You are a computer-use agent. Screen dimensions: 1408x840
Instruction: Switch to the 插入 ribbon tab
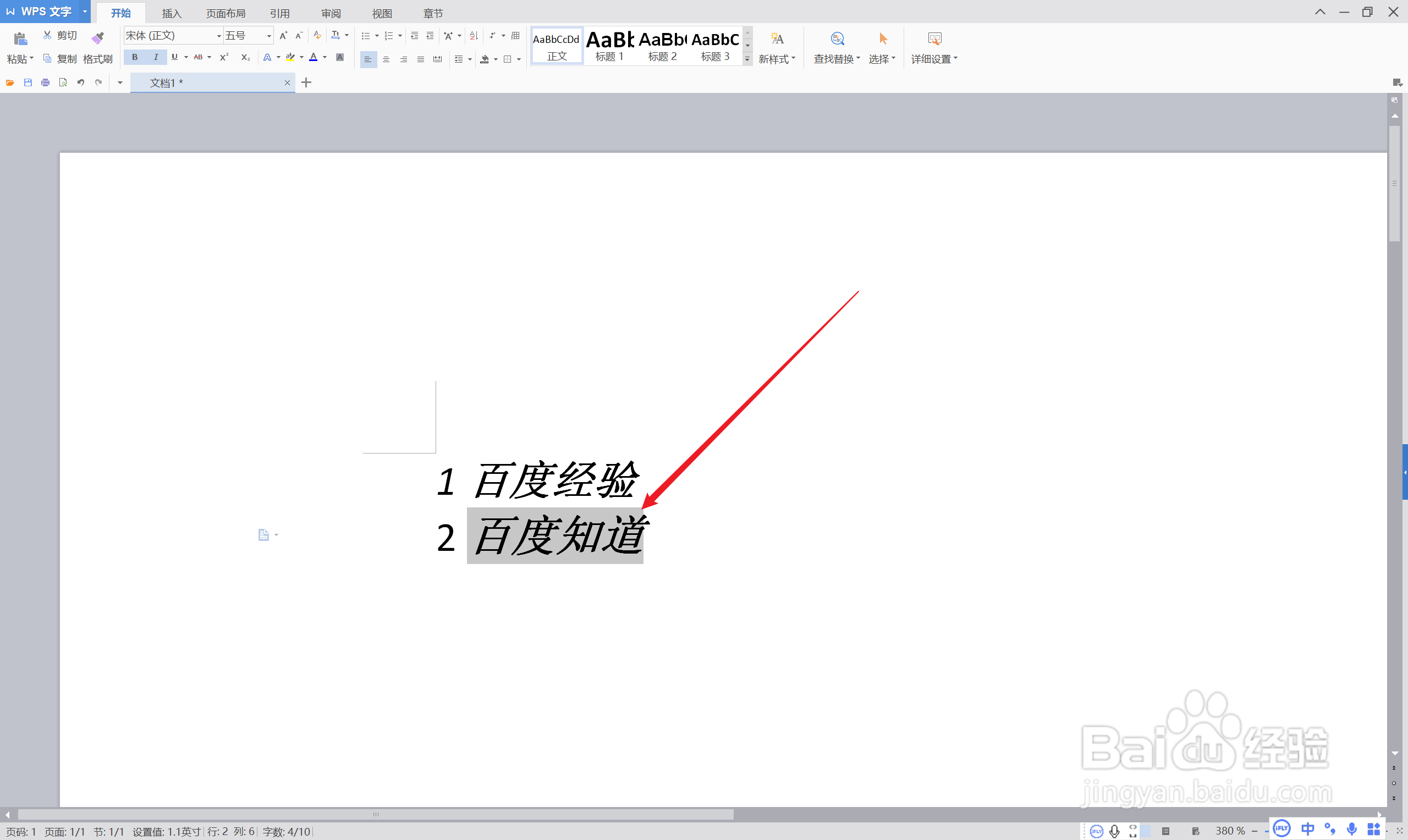tap(172, 13)
